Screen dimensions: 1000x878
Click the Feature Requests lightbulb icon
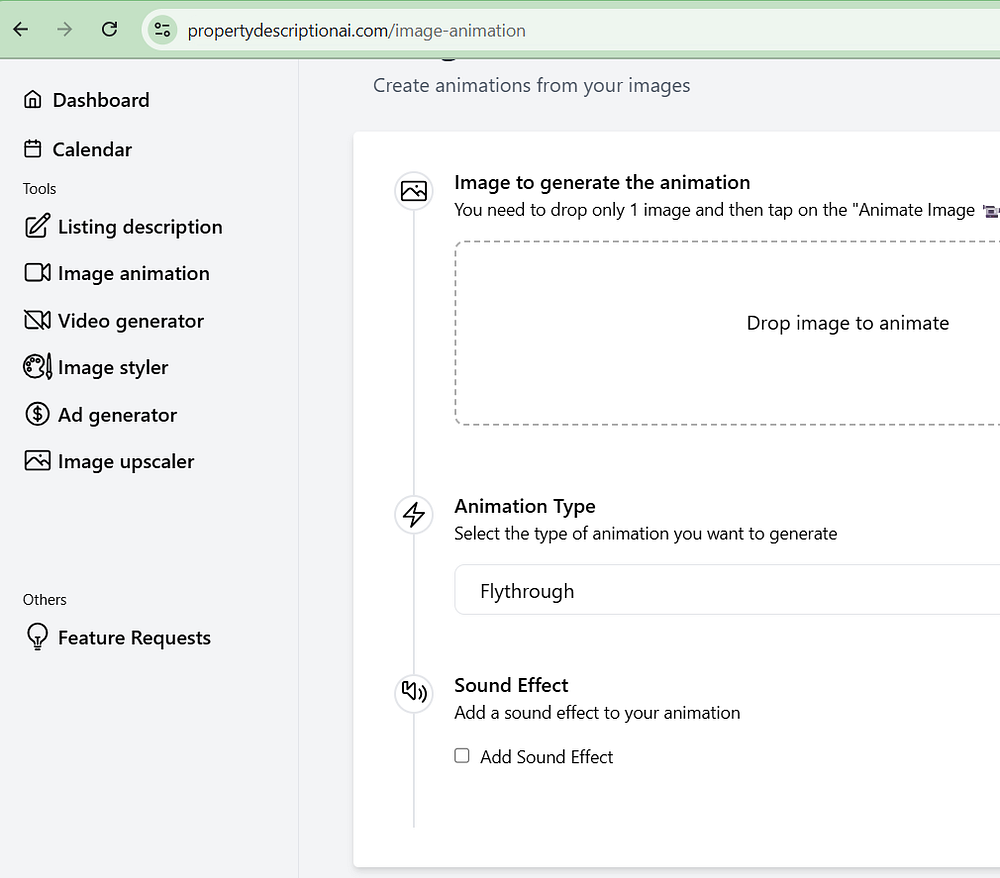point(37,638)
